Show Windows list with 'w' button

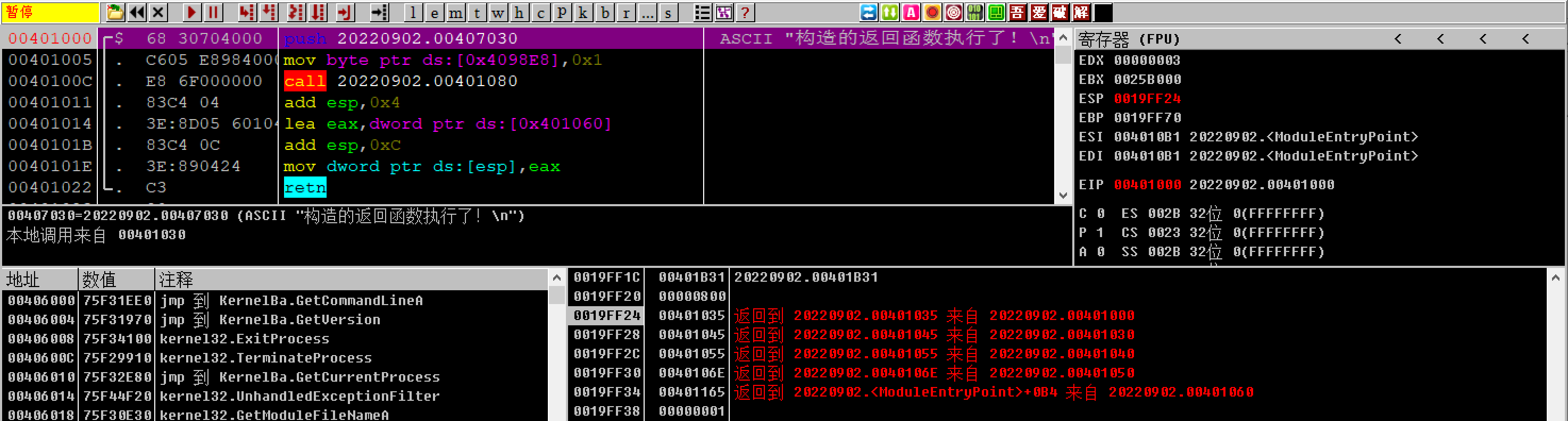point(498,12)
